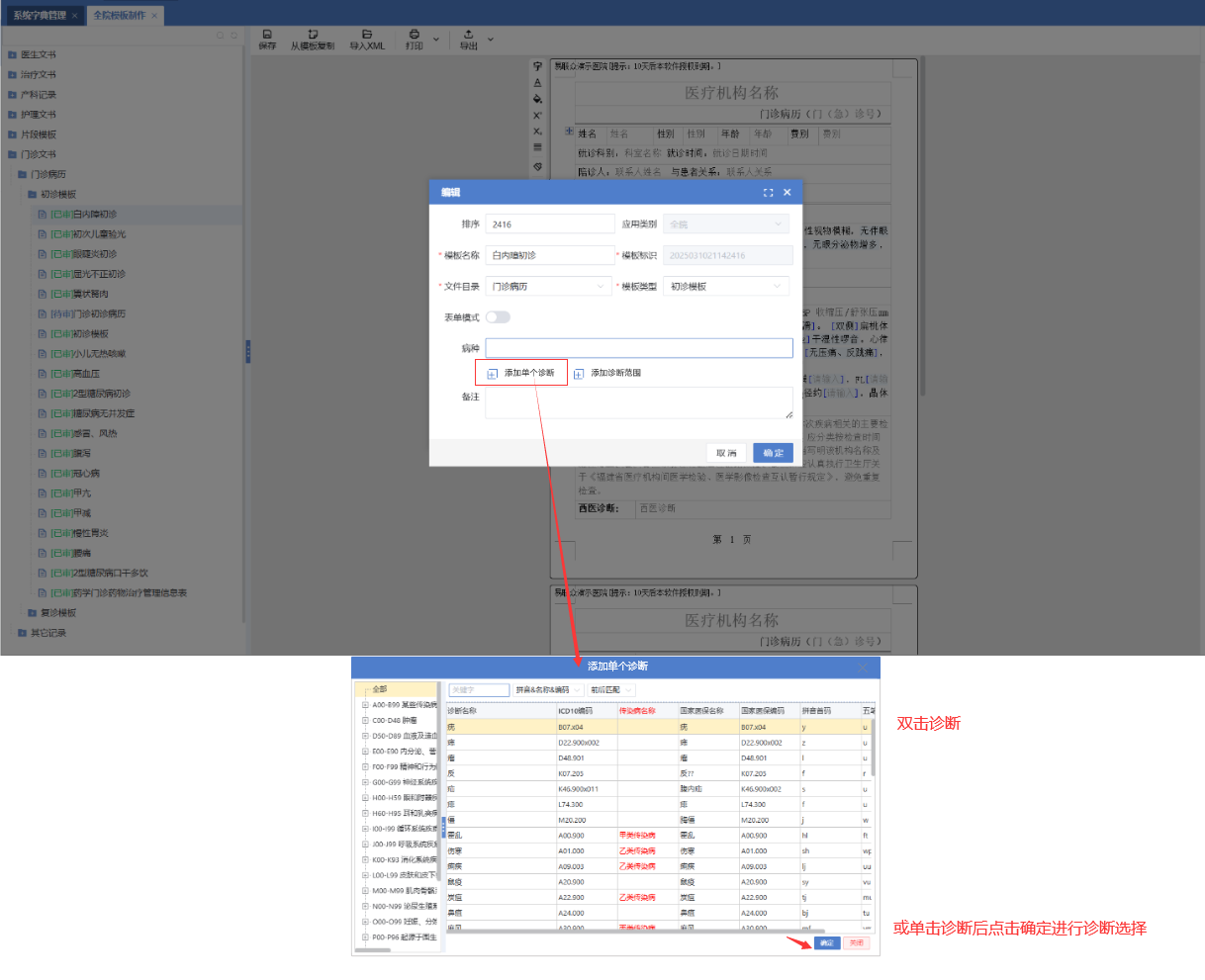Expand I00-I99 循环系统 category
This screenshot has width=1205, height=980.
click(365, 829)
